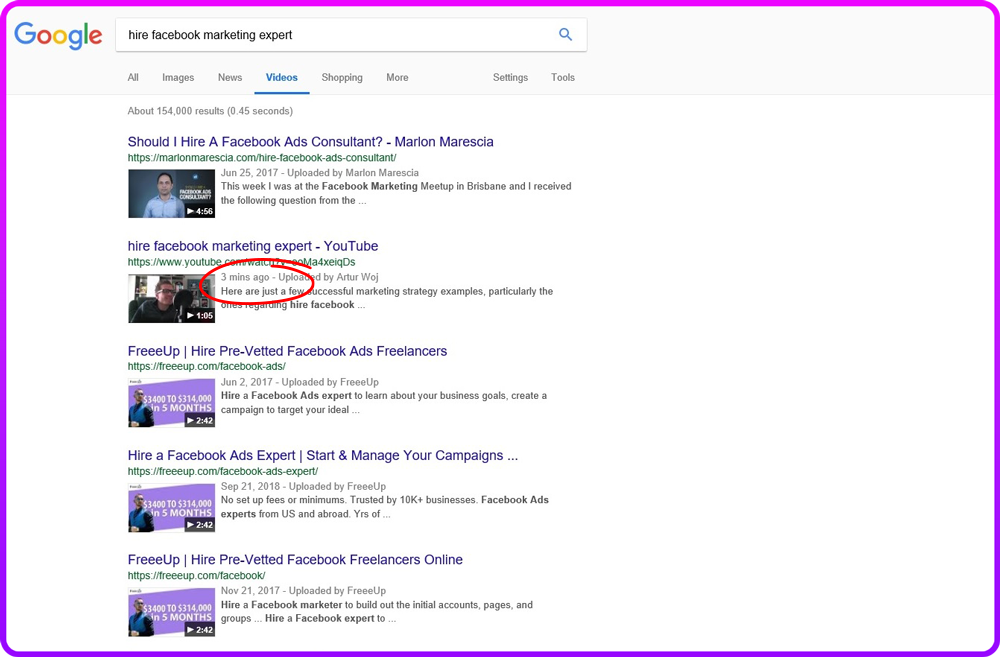The width and height of the screenshot is (1000, 657).
Task: Open 'hire facebook marketing expert - YouTube' result
Action: pyautogui.click(x=253, y=246)
